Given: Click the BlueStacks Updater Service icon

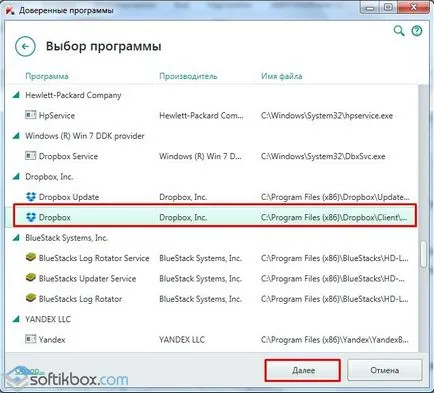Looking at the screenshot, I should [31, 278].
